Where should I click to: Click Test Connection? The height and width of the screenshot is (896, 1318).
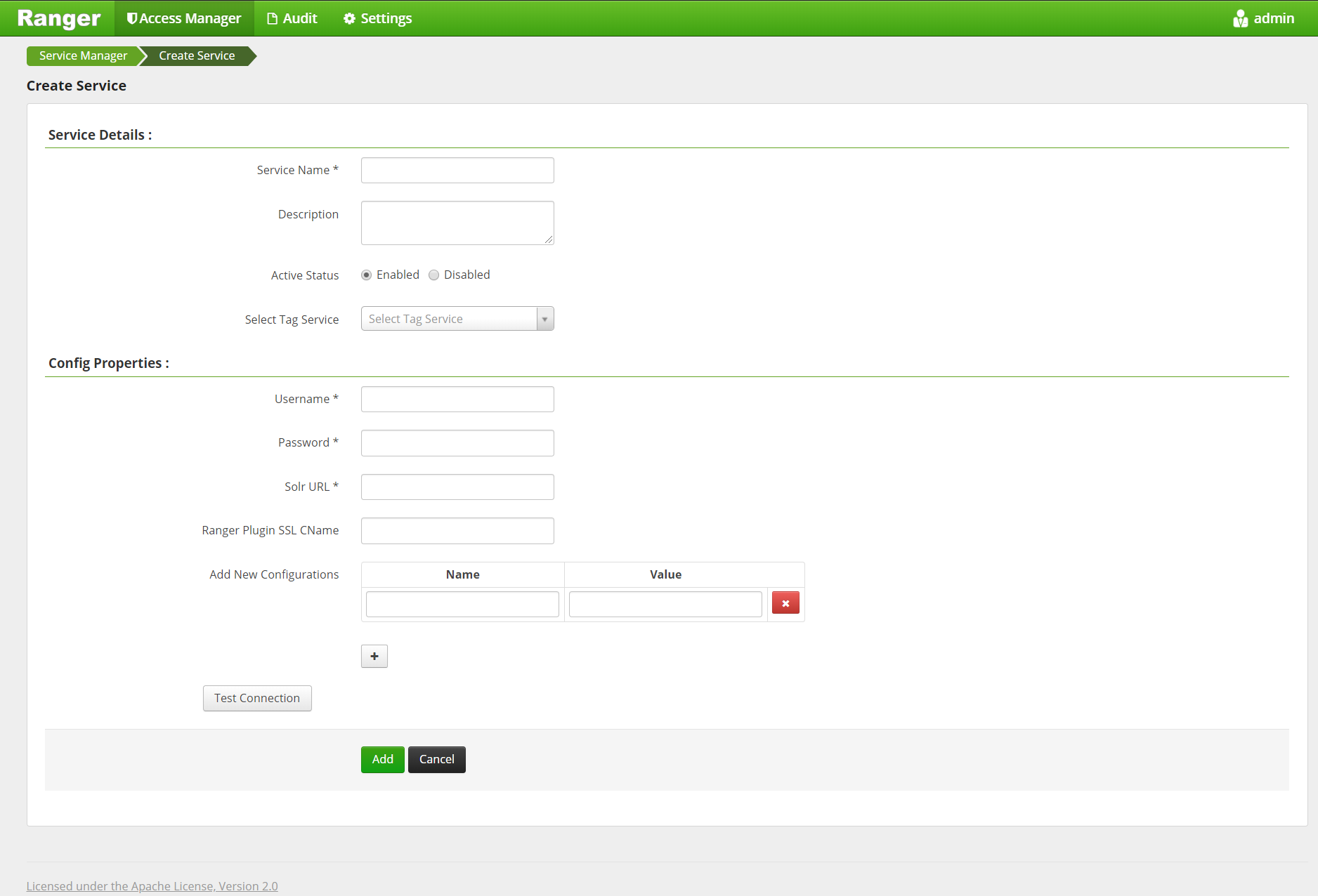point(257,698)
